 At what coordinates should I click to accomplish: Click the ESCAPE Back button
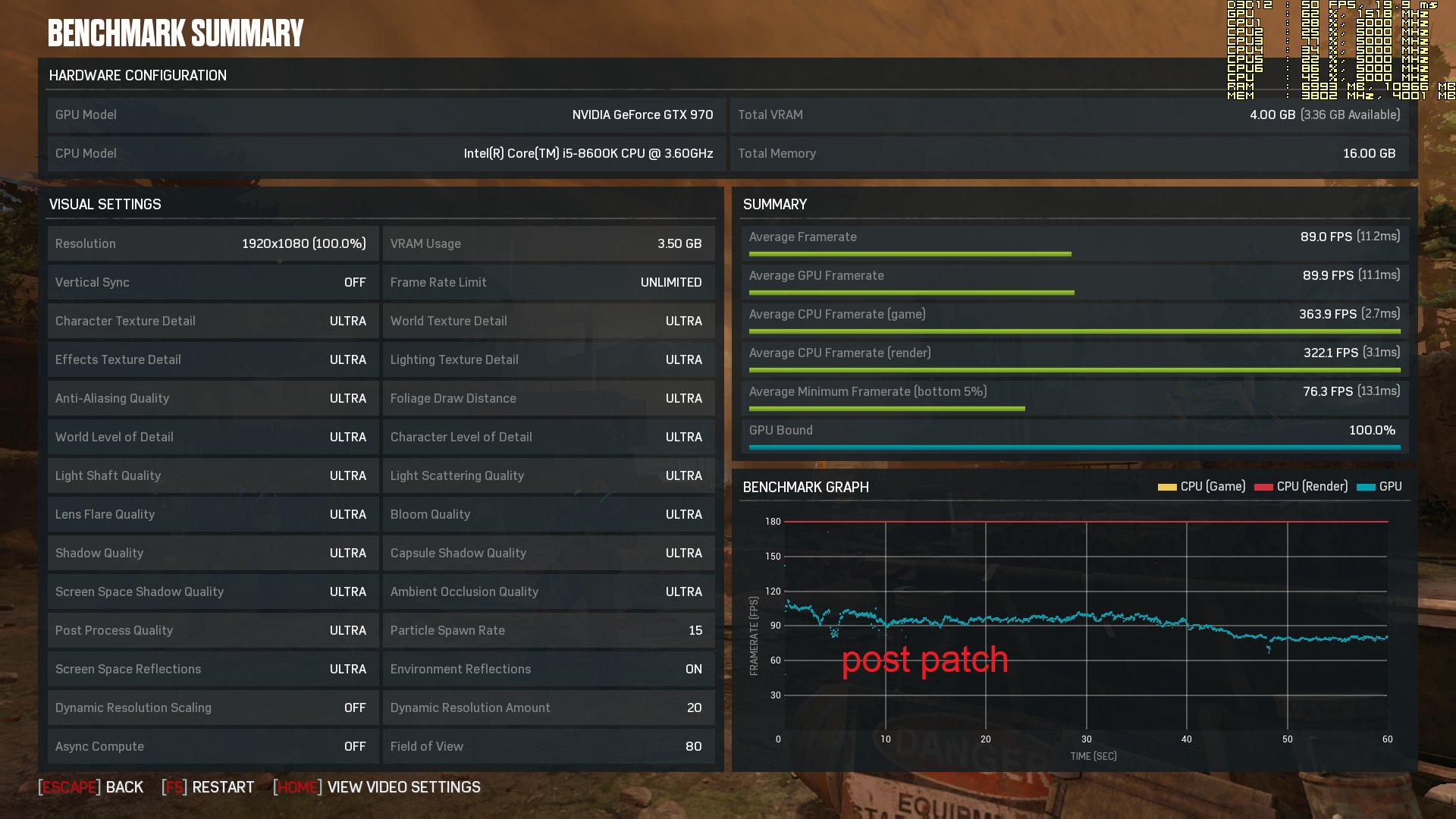pyautogui.click(x=91, y=787)
